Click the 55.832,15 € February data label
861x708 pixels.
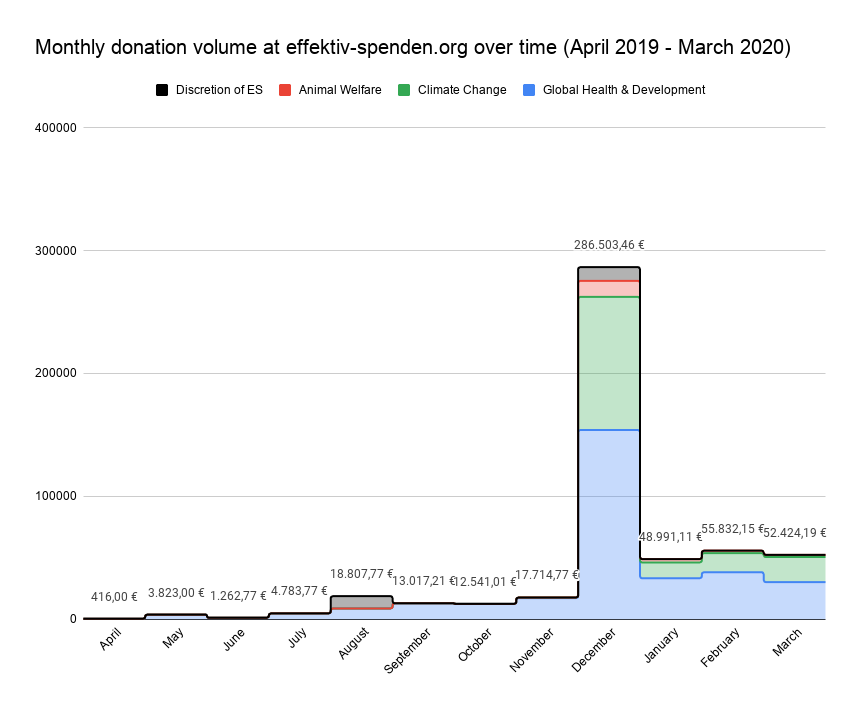tap(733, 529)
